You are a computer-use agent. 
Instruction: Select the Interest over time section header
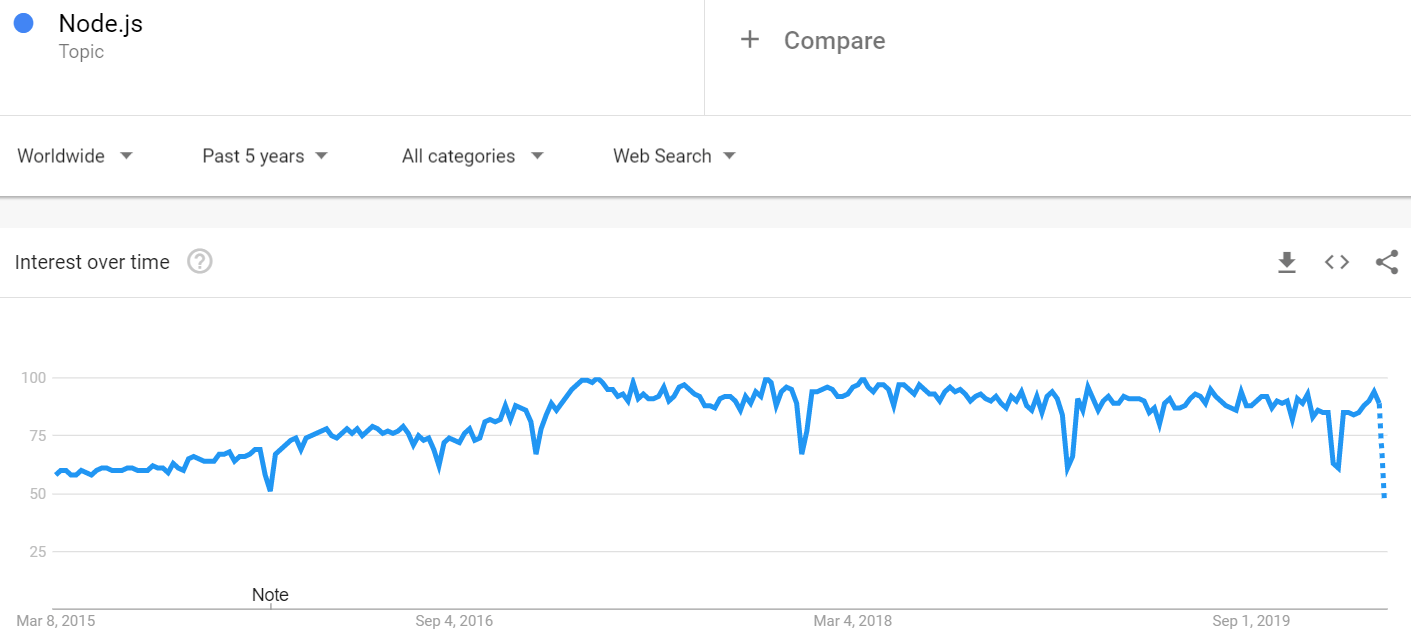click(91, 262)
